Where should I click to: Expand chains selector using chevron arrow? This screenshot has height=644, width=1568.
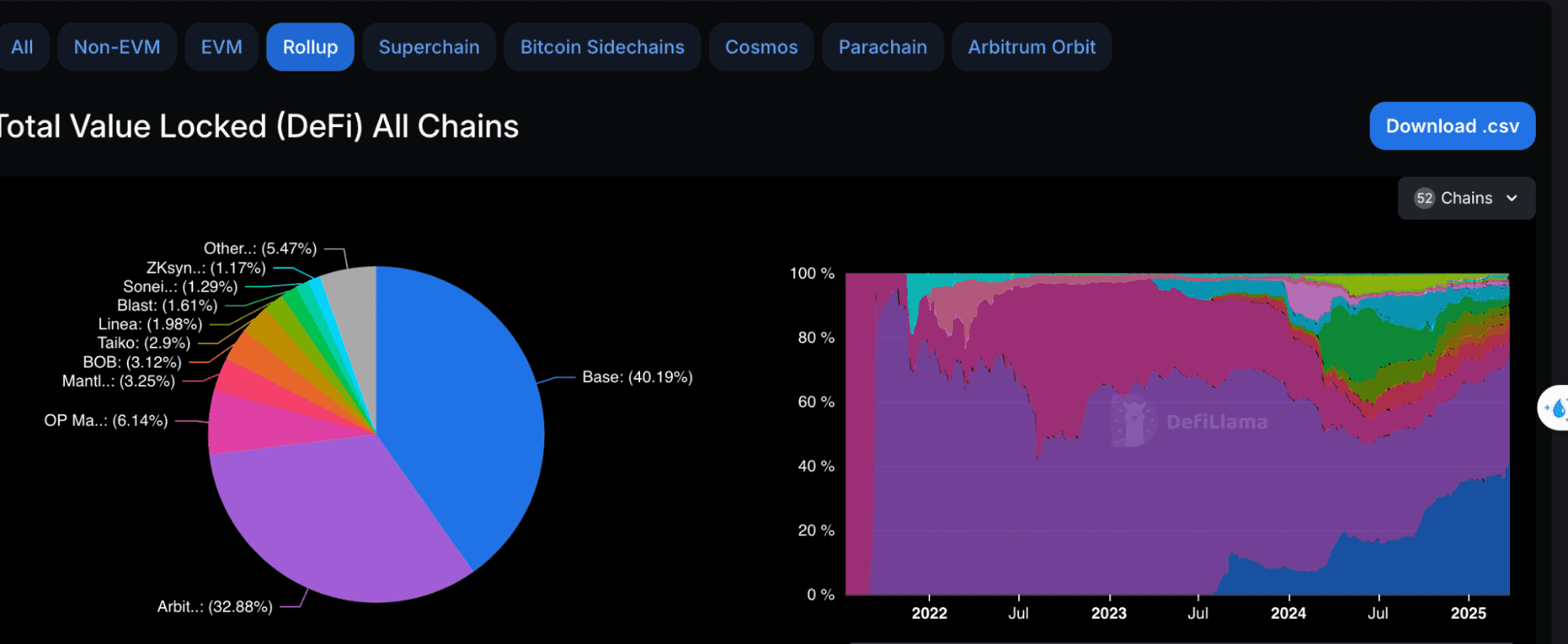click(x=1512, y=198)
